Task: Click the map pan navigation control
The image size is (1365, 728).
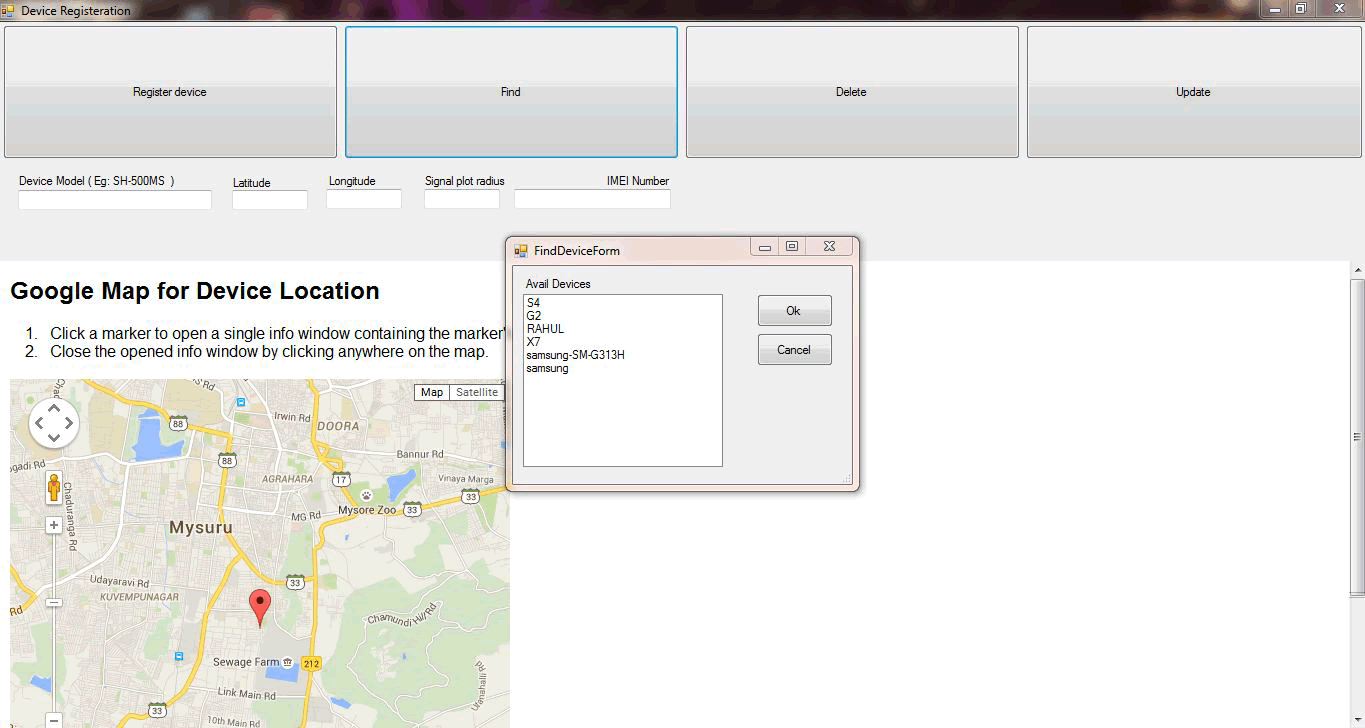Action: (54, 423)
